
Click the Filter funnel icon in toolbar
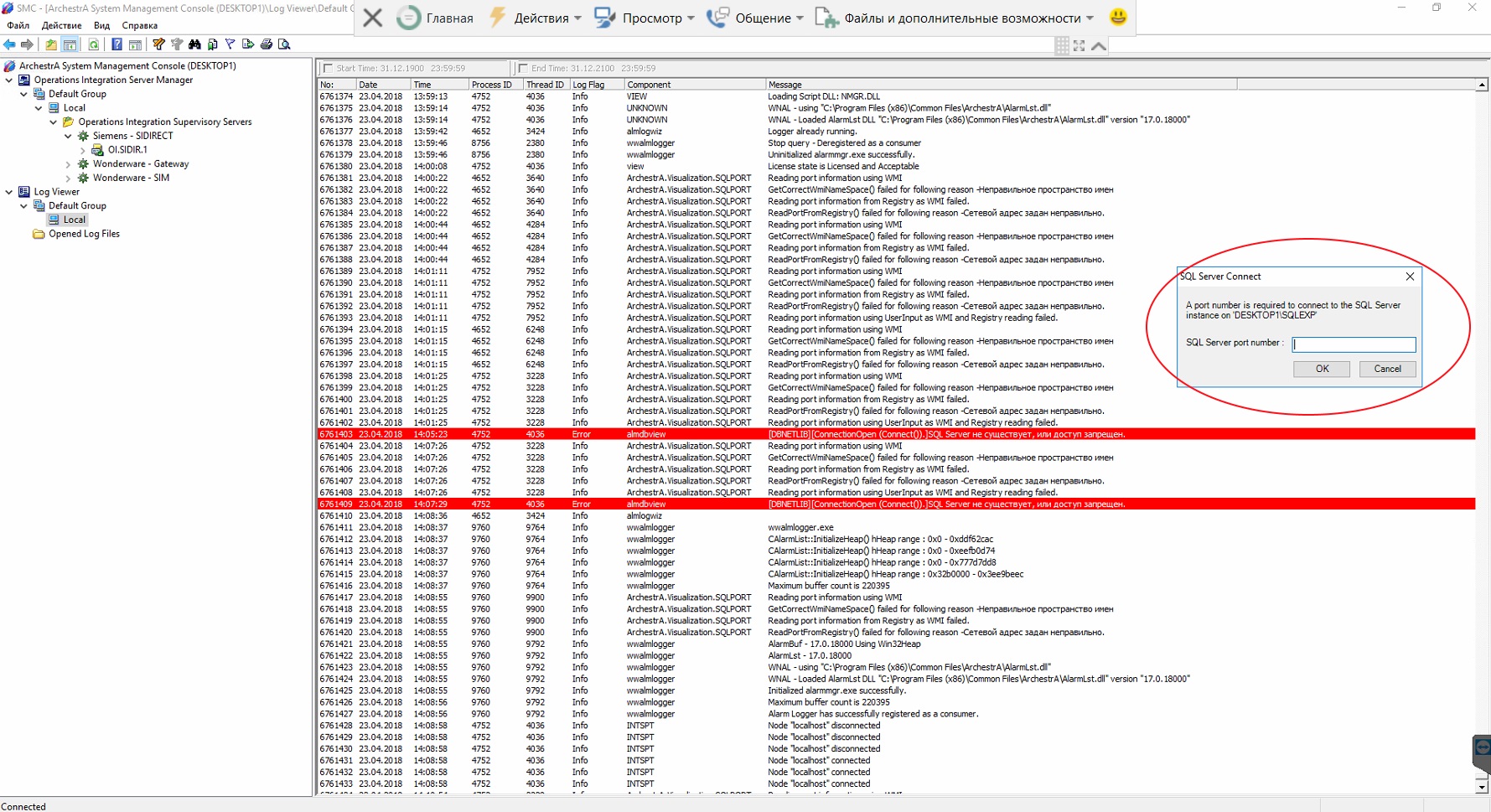pos(230,44)
